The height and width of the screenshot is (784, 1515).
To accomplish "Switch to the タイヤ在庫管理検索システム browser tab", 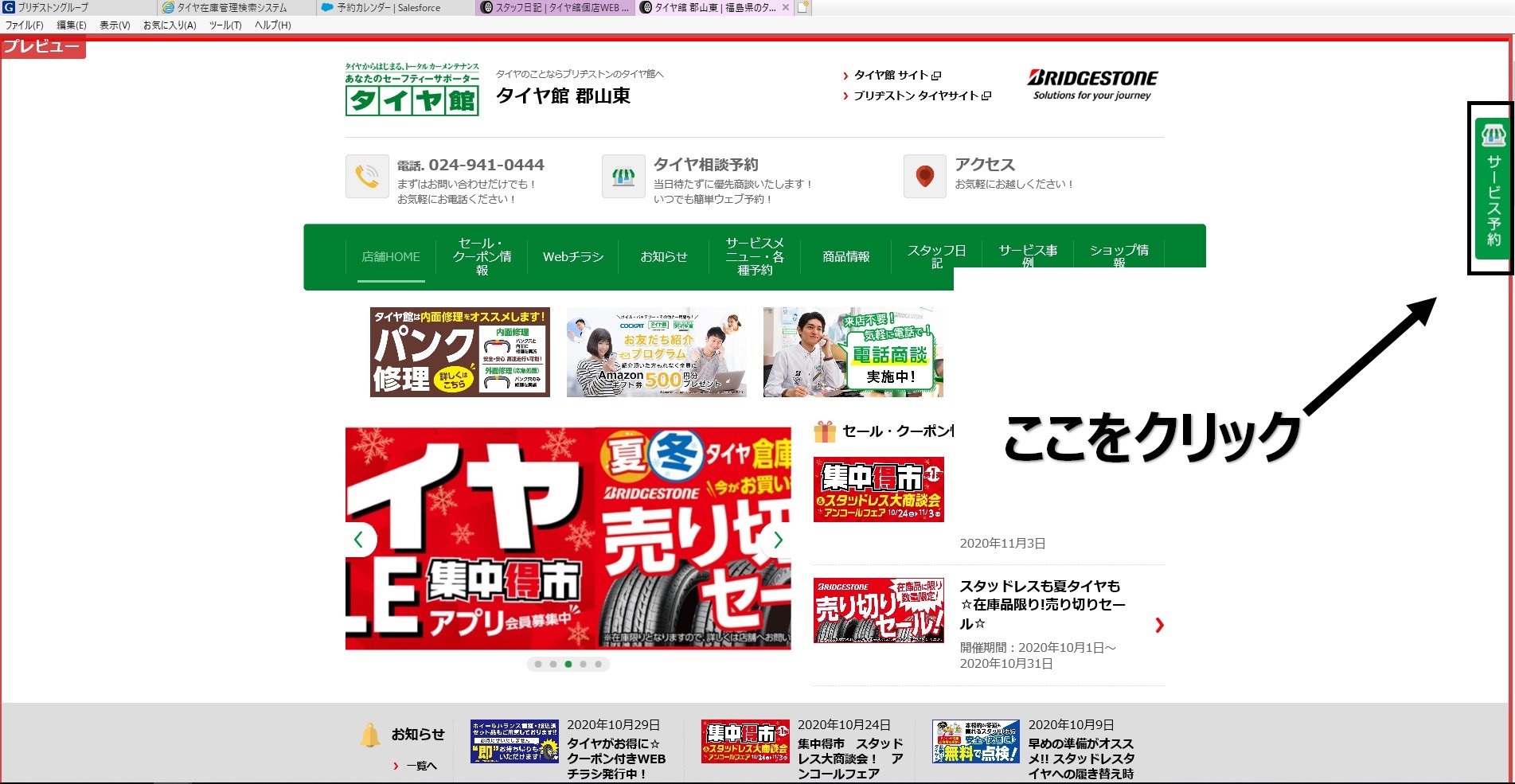I will tap(237, 7).
